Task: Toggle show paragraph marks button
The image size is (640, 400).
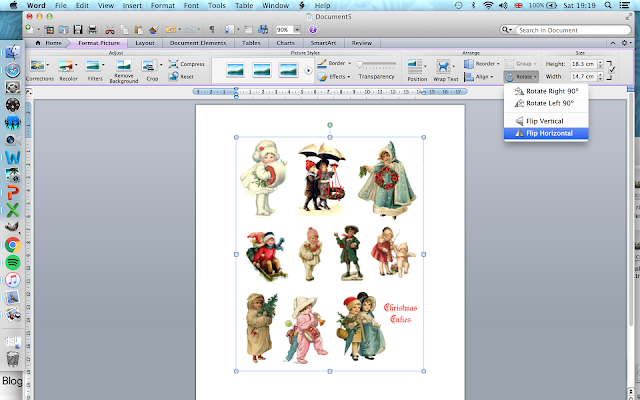Action: coord(212,29)
